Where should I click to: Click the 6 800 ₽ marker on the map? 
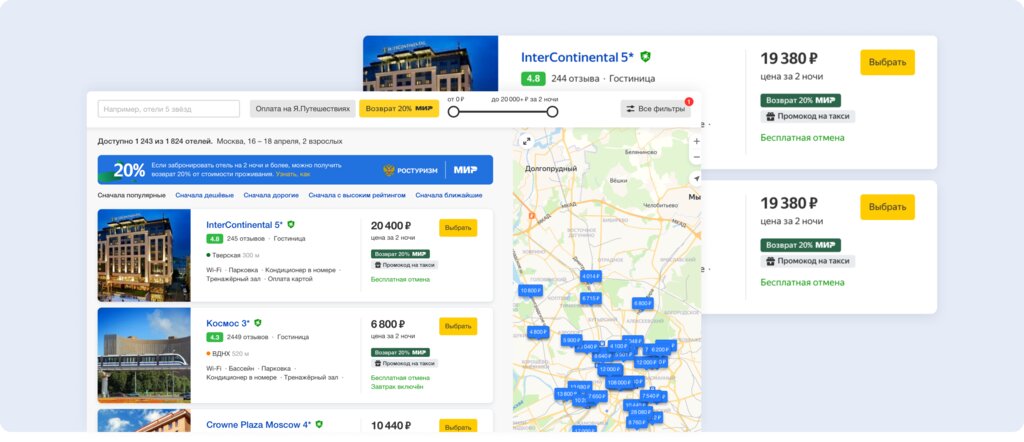[643, 303]
